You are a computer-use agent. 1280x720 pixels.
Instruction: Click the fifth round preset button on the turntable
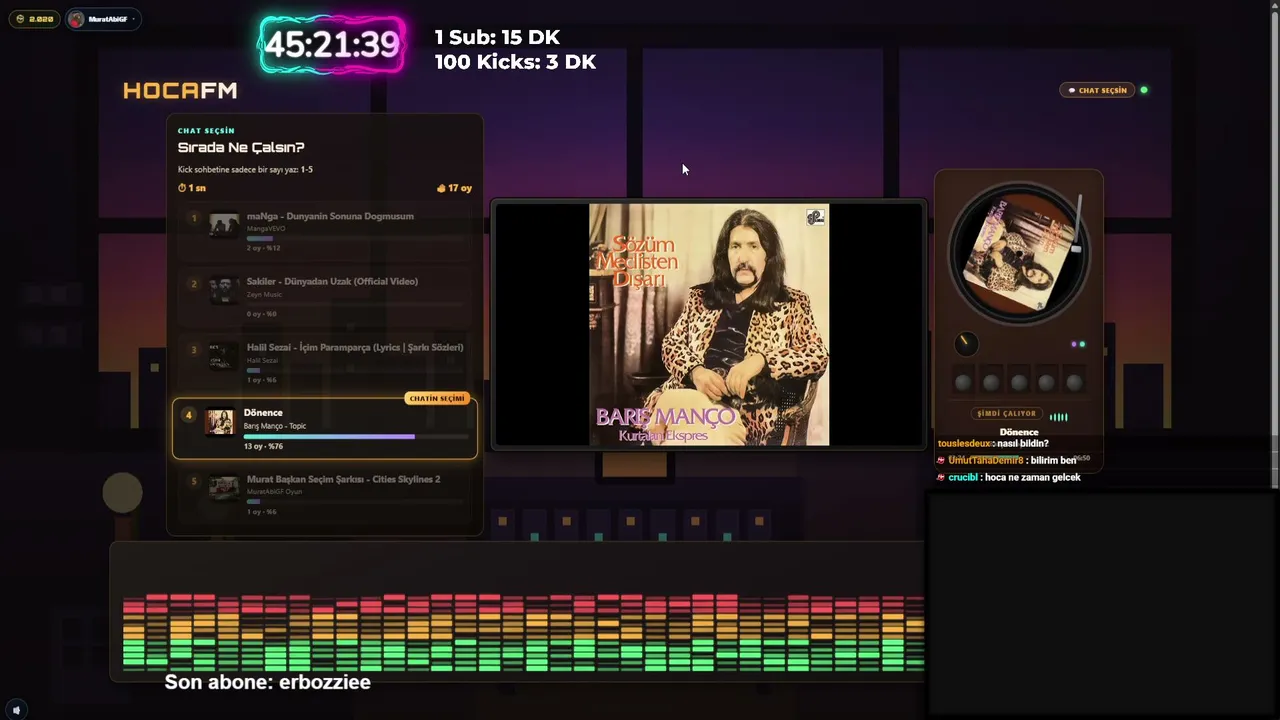point(1074,383)
